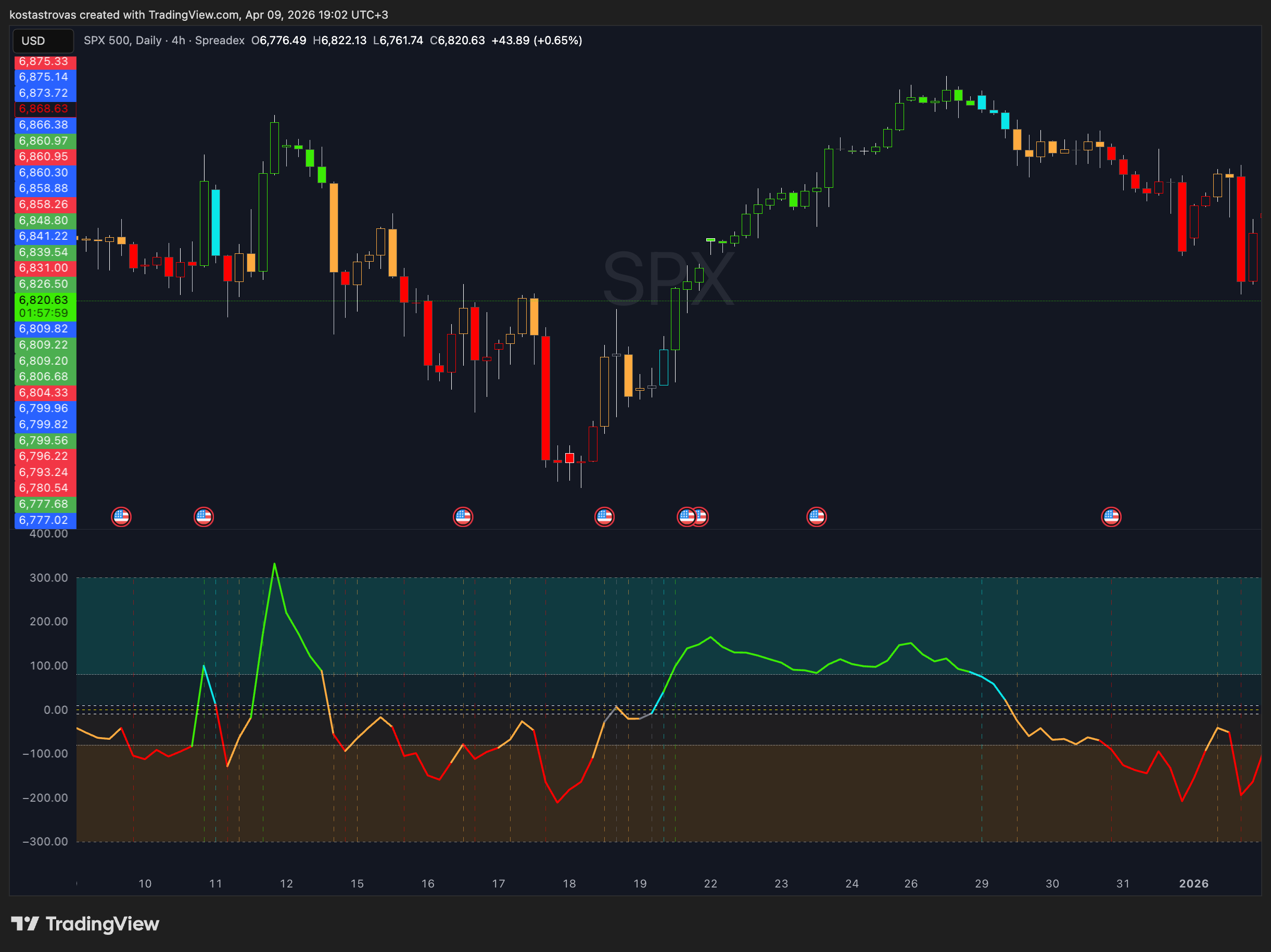Viewport: 1271px width, 952px height.
Task: Click the kostastrovas created with TradingView.com caption
Action: (x=199, y=15)
